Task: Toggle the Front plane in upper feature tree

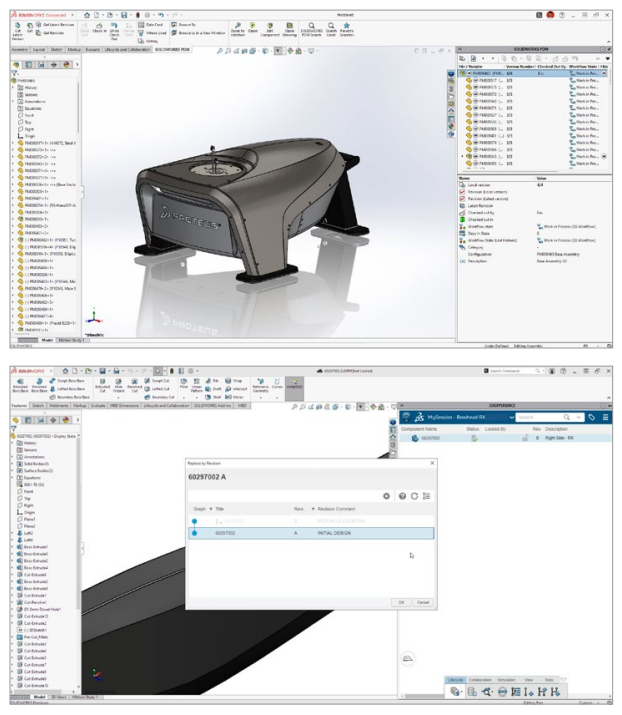Action: coord(27,114)
